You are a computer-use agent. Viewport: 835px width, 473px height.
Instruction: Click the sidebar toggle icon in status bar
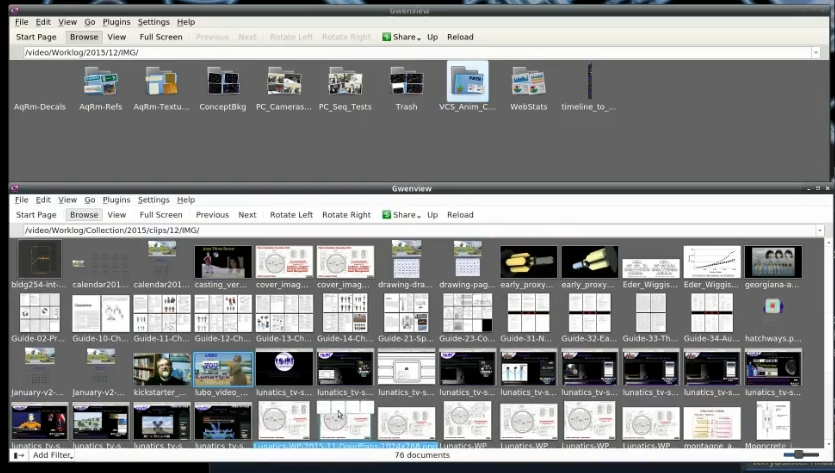pyautogui.click(x=18, y=455)
